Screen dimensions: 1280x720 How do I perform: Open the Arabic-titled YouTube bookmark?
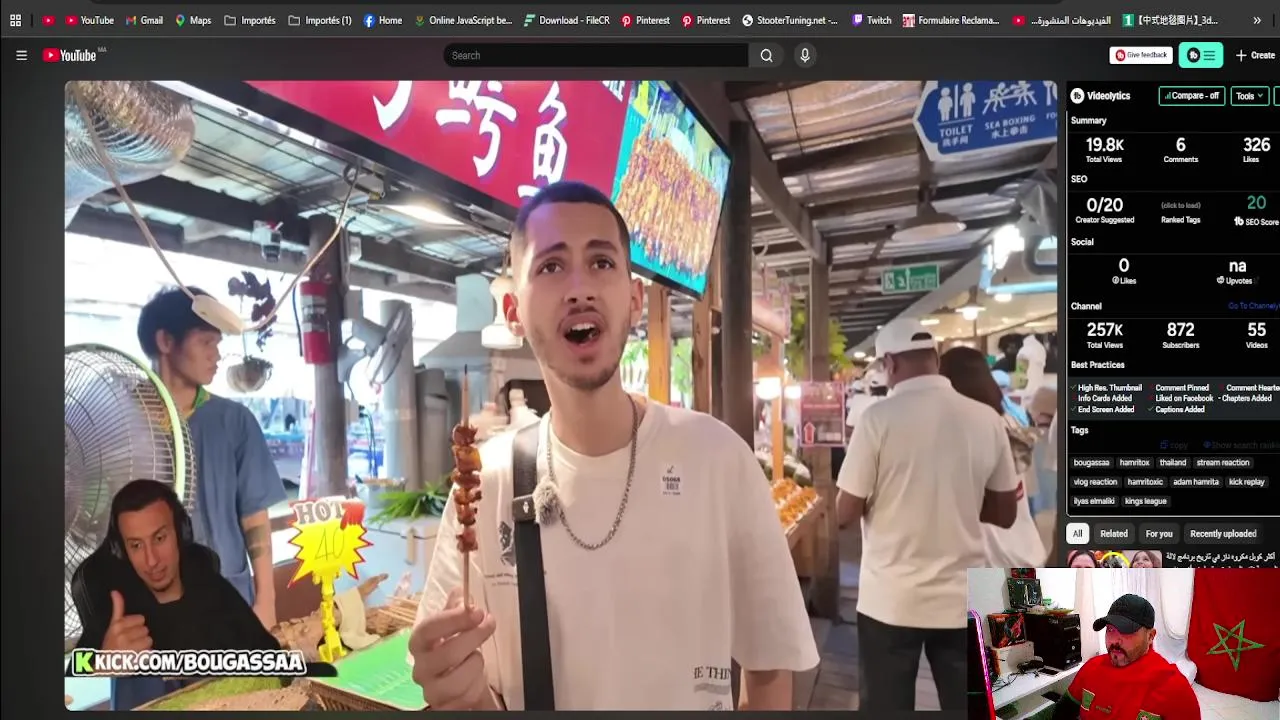coord(1061,20)
